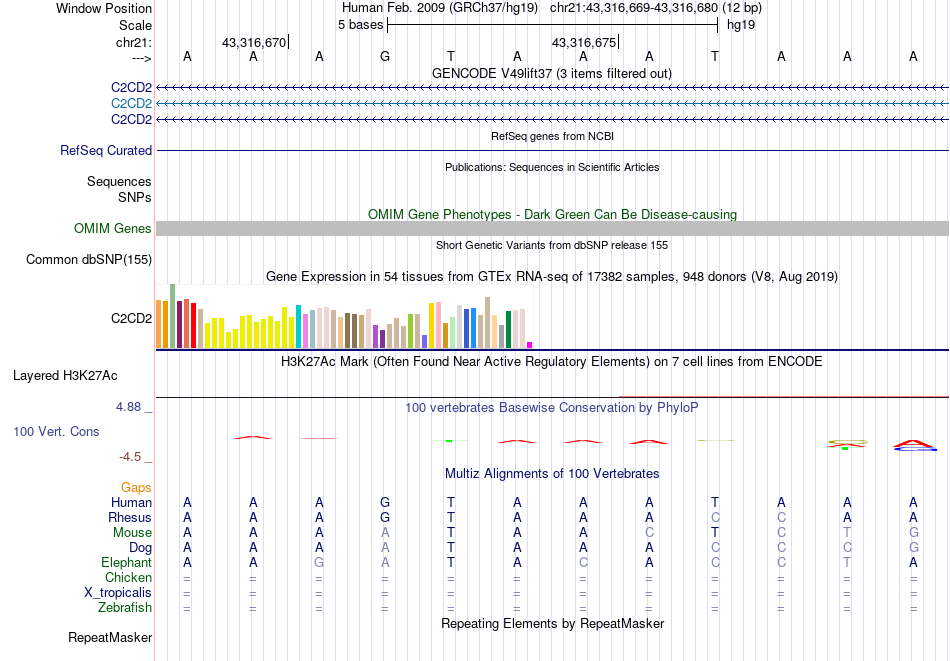The width and height of the screenshot is (950, 661).
Task: Click the OMIM Genes label
Action: (x=113, y=228)
